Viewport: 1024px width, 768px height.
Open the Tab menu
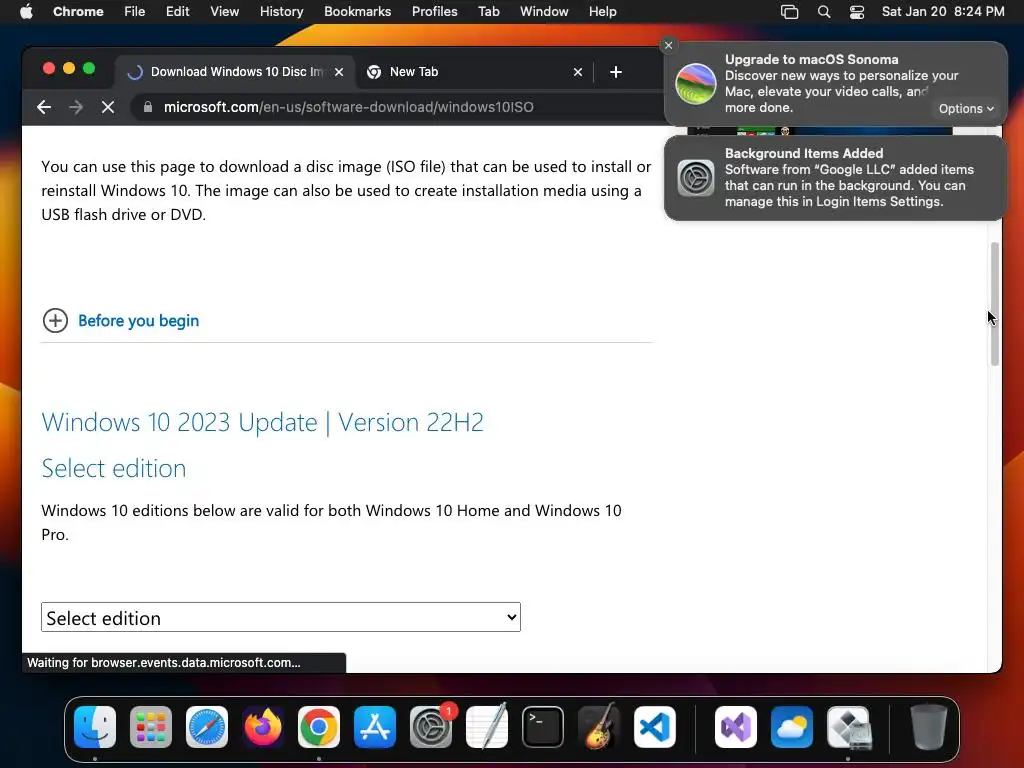(x=488, y=11)
